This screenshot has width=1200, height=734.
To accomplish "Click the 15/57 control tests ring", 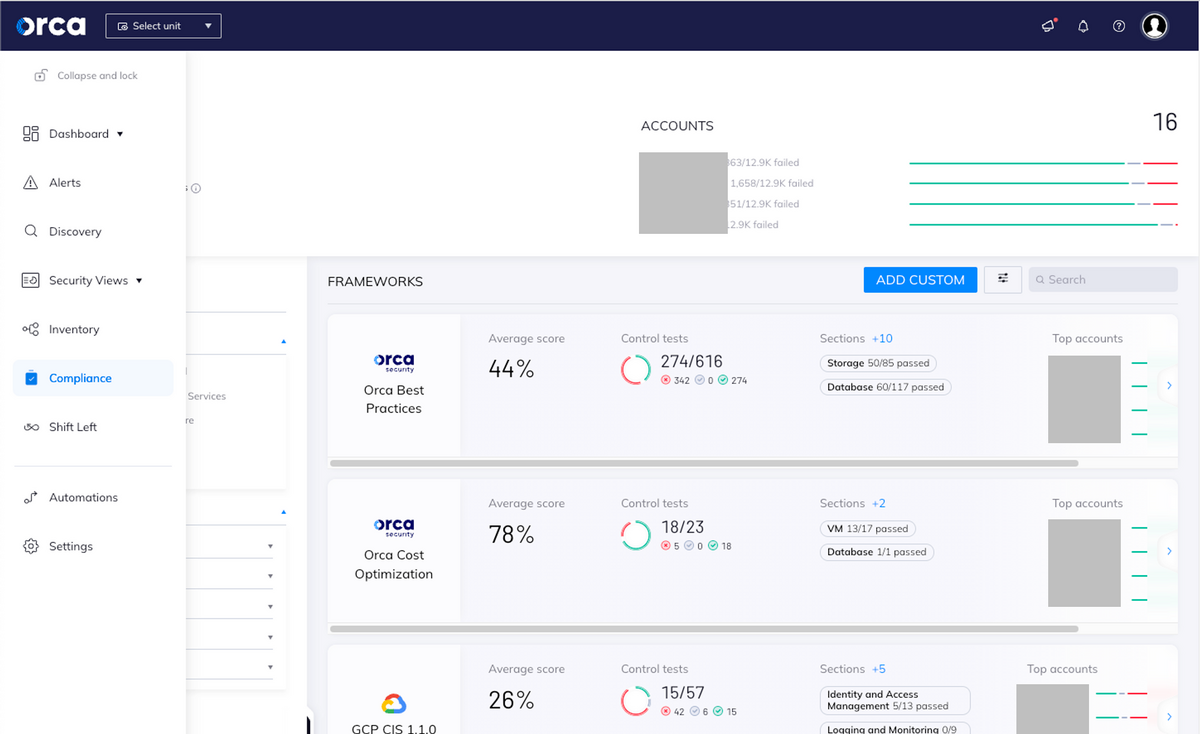I will pos(636,701).
